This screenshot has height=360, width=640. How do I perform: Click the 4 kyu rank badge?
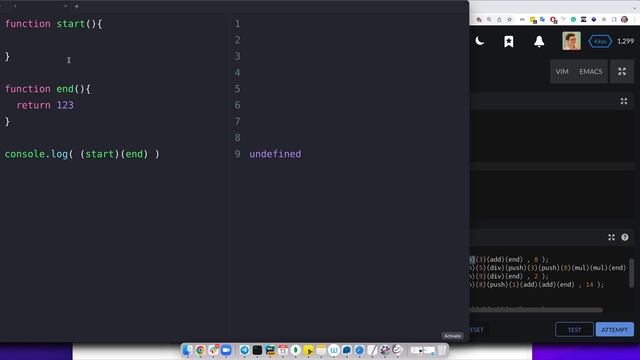pos(600,41)
